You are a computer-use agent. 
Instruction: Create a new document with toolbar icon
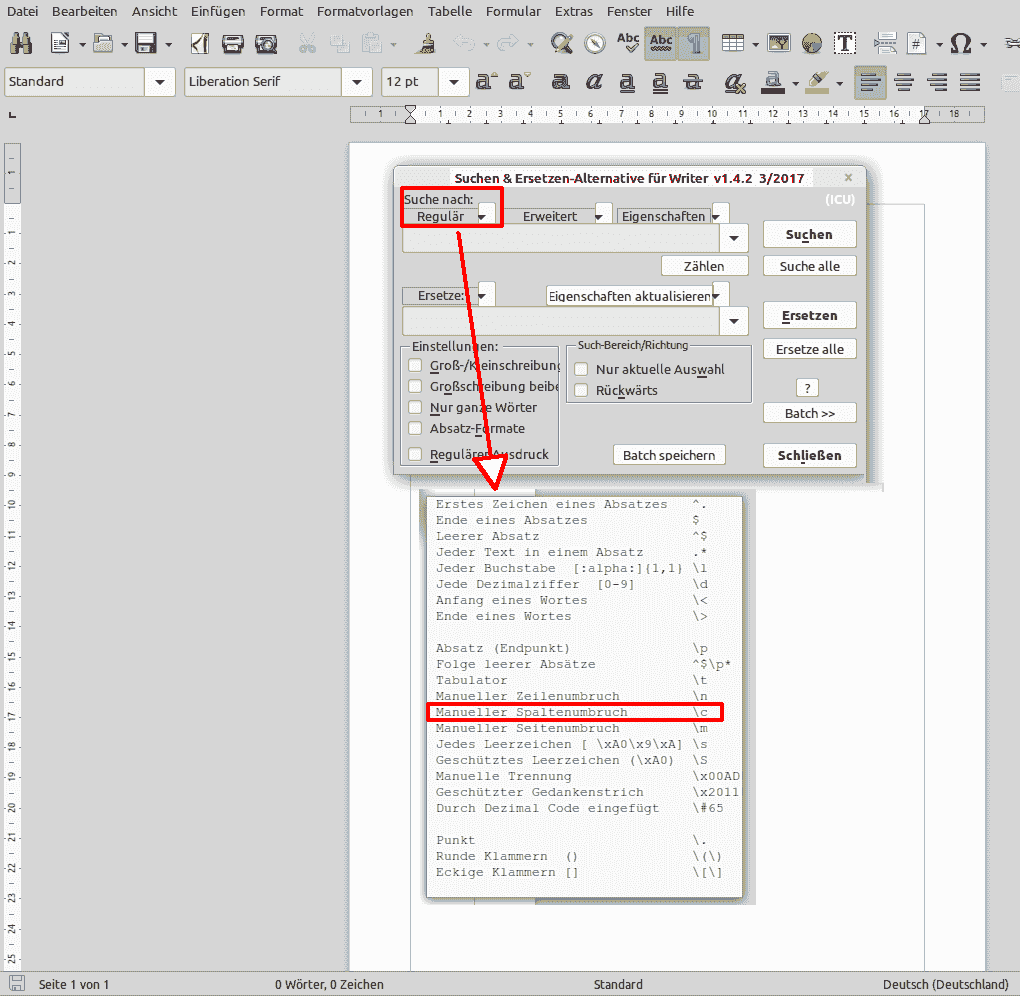click(x=60, y=44)
